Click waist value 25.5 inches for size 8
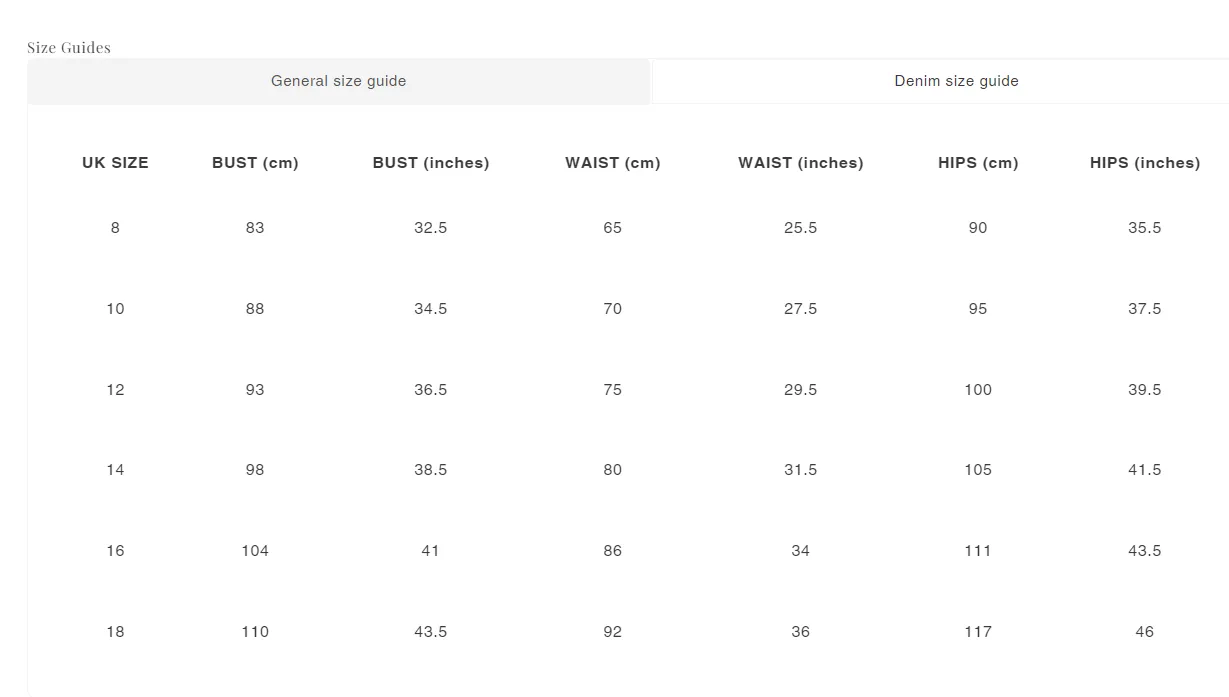The image size is (1229, 697). click(801, 228)
